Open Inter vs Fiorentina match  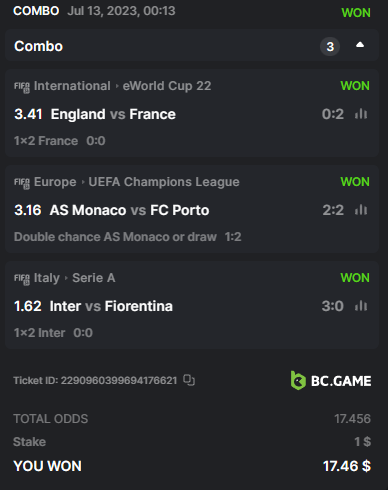(x=111, y=306)
